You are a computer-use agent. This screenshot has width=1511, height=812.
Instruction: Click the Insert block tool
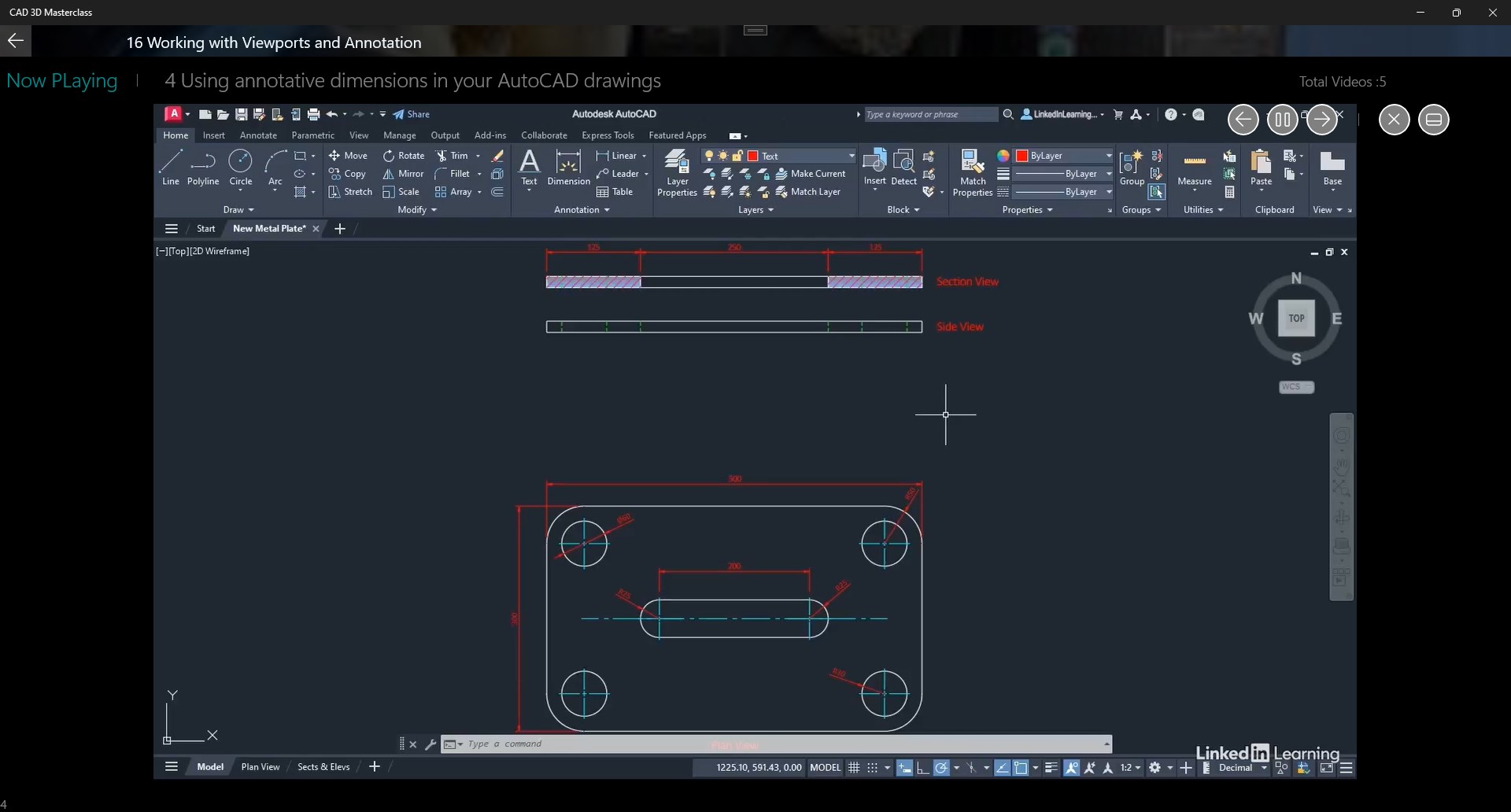point(874,165)
